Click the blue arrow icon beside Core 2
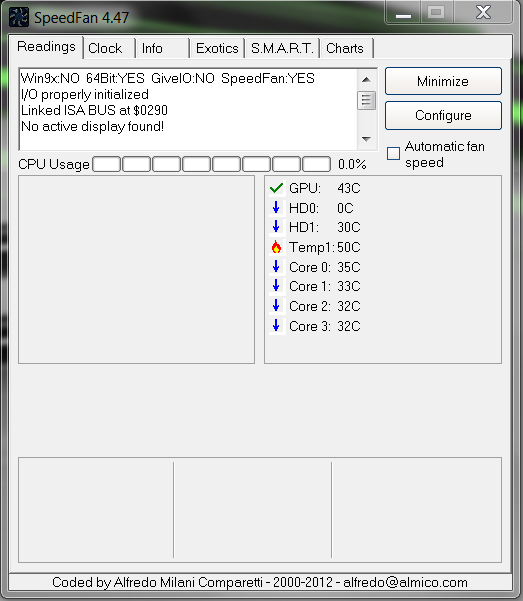Screen dimensions: 523x601 276,305
